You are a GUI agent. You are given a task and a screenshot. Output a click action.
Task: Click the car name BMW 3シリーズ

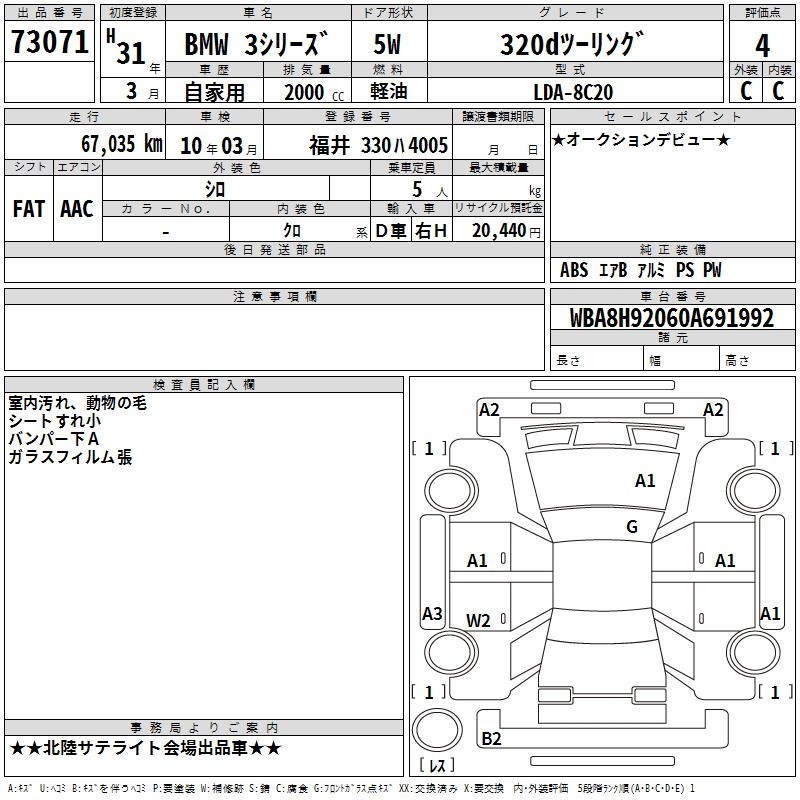pyautogui.click(x=256, y=44)
